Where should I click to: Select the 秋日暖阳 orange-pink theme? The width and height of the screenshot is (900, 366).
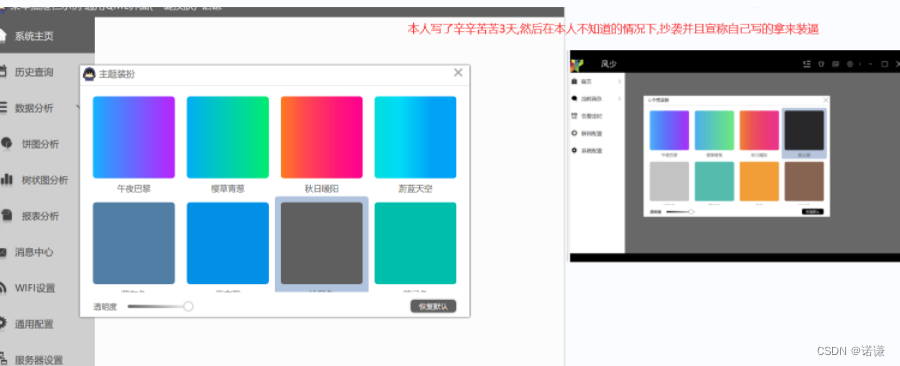[321, 137]
